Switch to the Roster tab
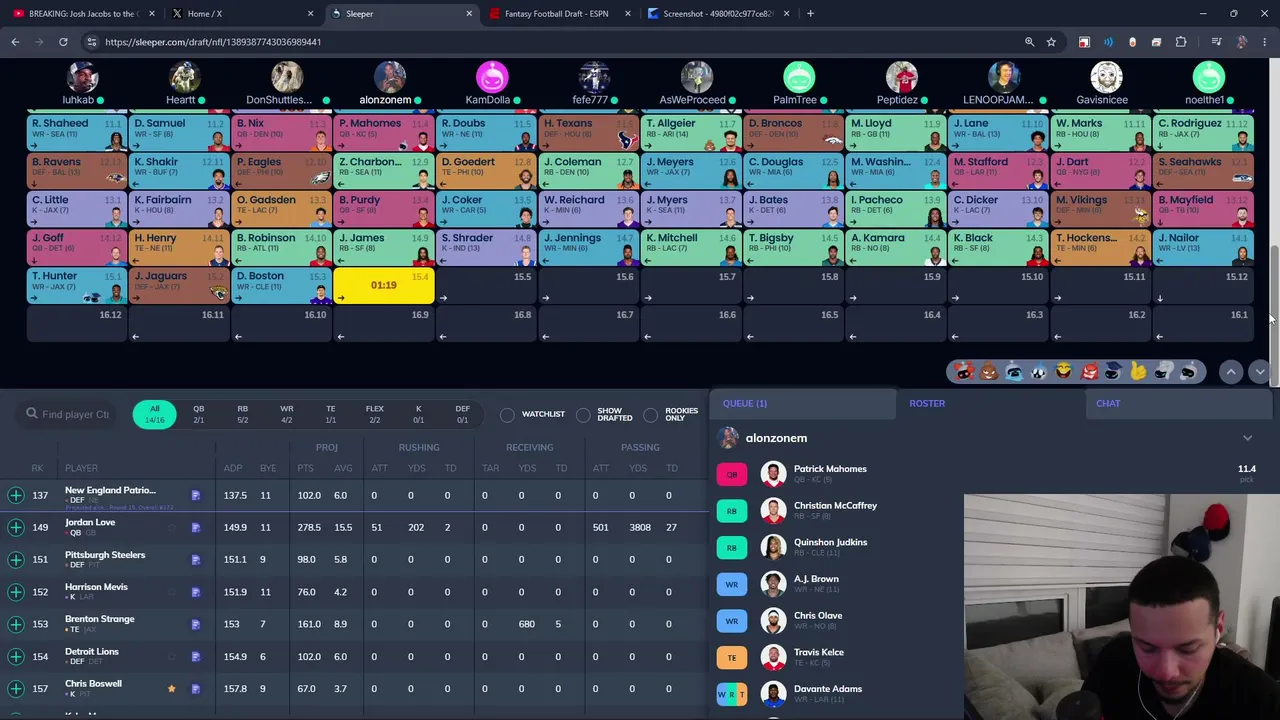The height and width of the screenshot is (720, 1280). tap(927, 403)
